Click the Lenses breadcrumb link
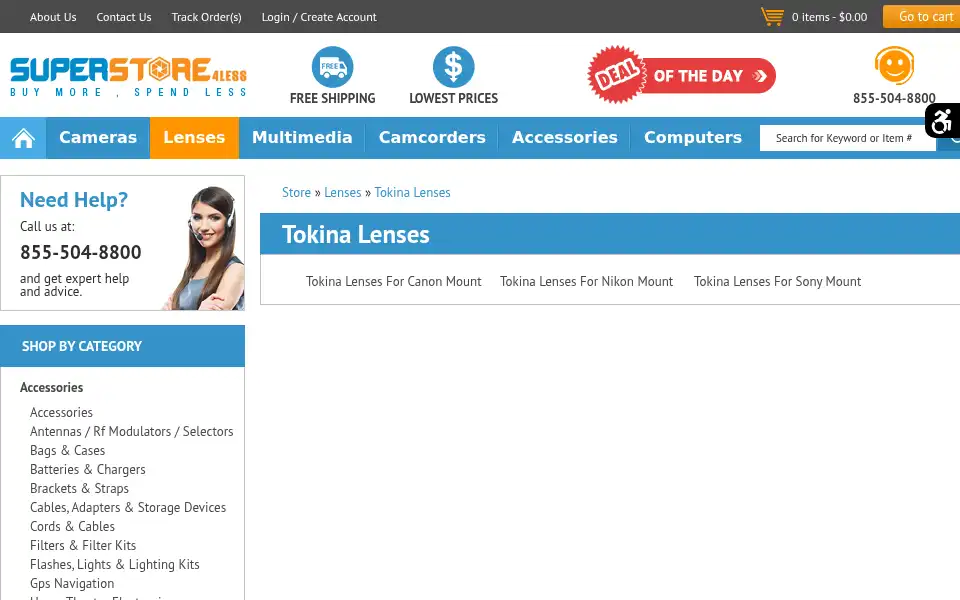This screenshot has height=600, width=960. 342,192
